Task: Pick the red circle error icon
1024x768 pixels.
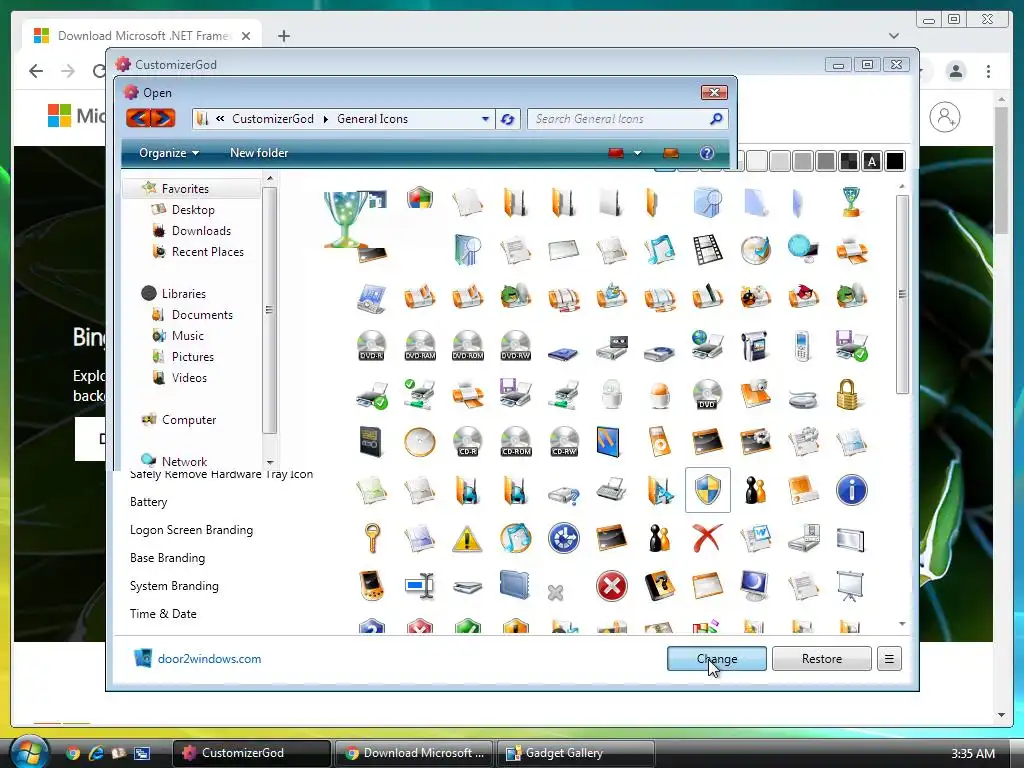Action: click(611, 586)
